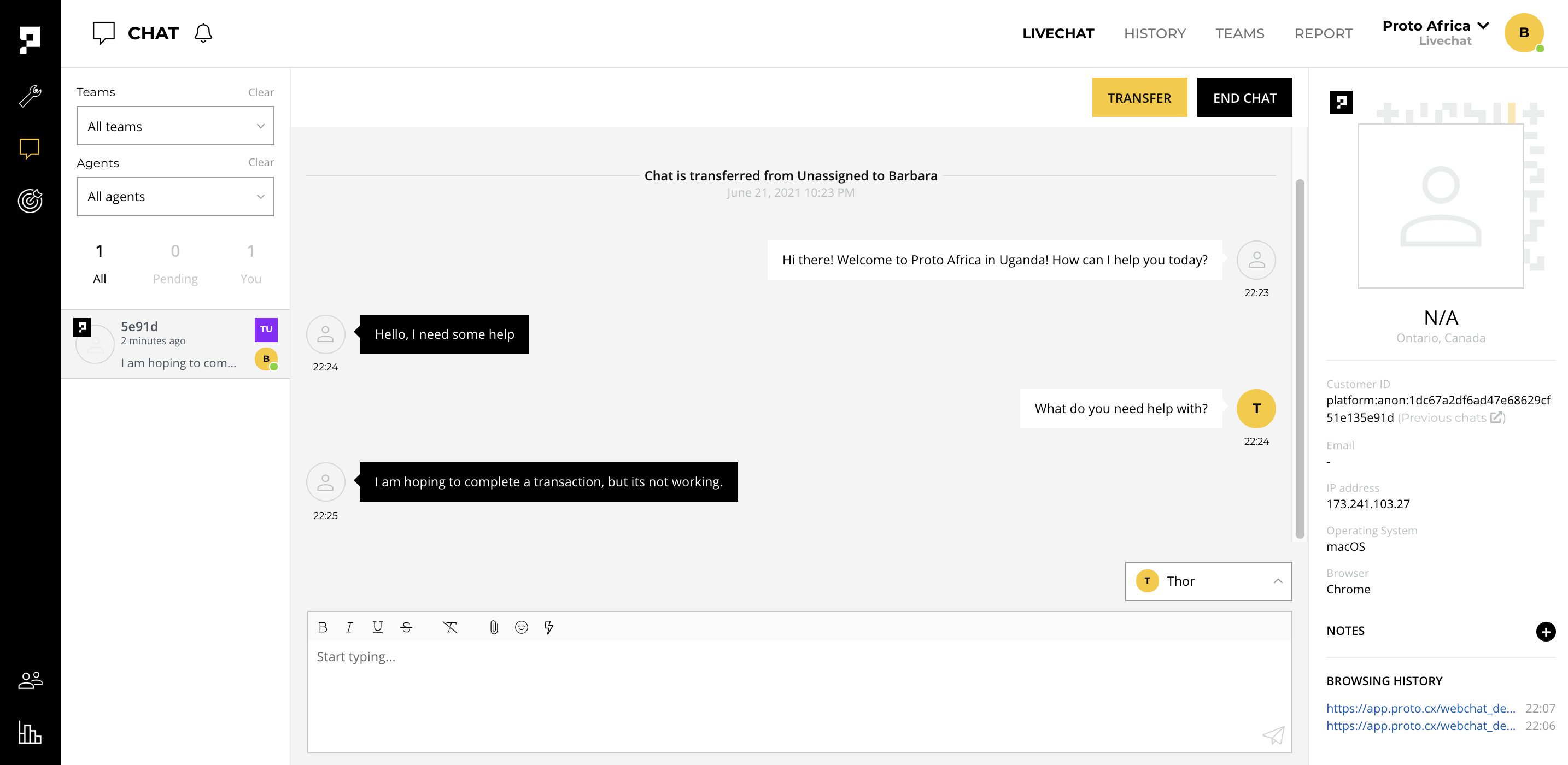1568x765 pixels.
Task: Click the TRANSFER button
Action: pos(1139,97)
